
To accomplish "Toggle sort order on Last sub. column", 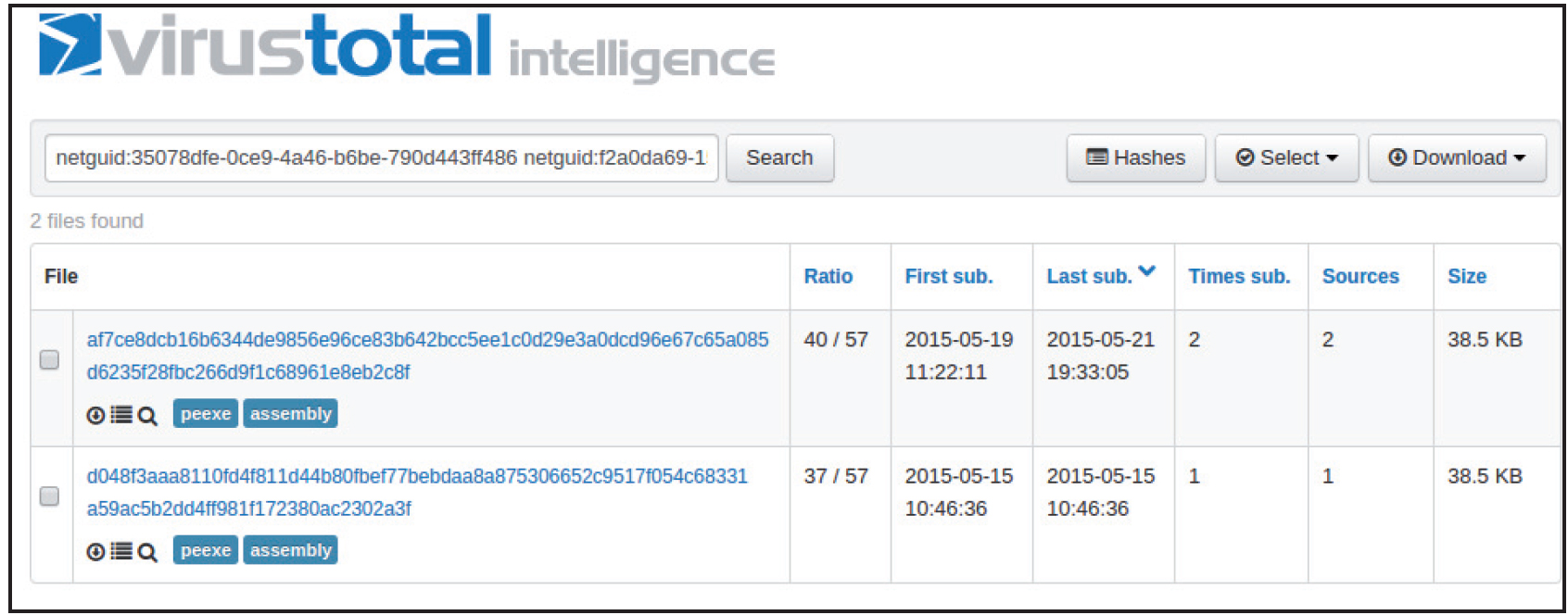I will click(1101, 275).
